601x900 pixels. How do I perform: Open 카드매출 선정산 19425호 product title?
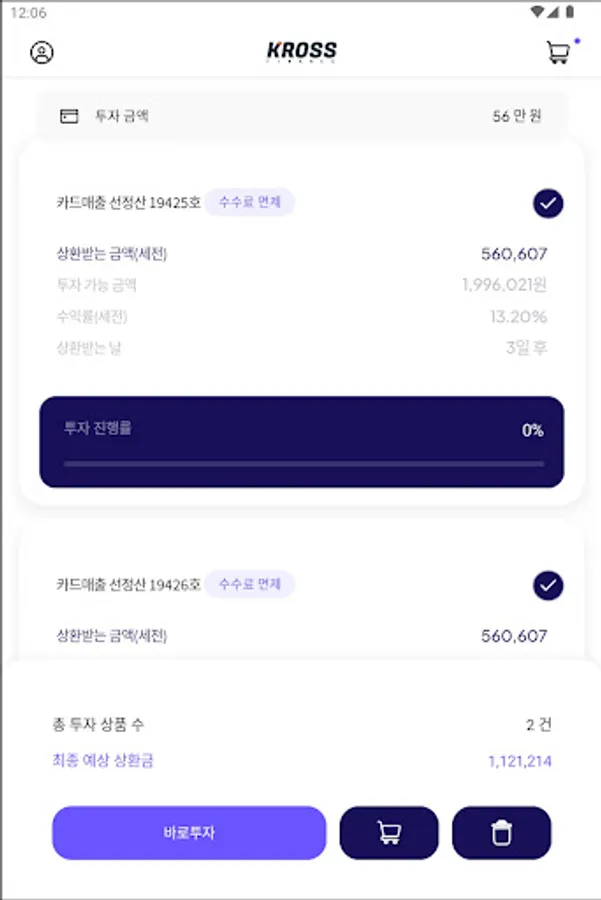129,203
